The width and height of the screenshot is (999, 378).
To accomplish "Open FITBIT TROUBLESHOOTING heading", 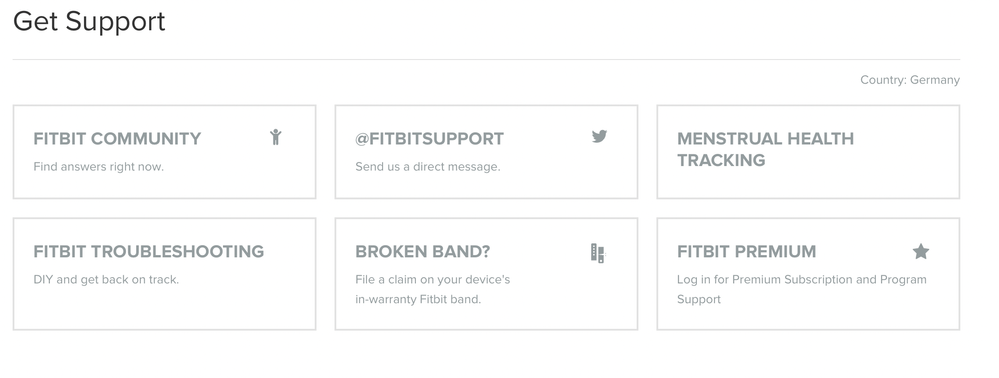I will [148, 251].
